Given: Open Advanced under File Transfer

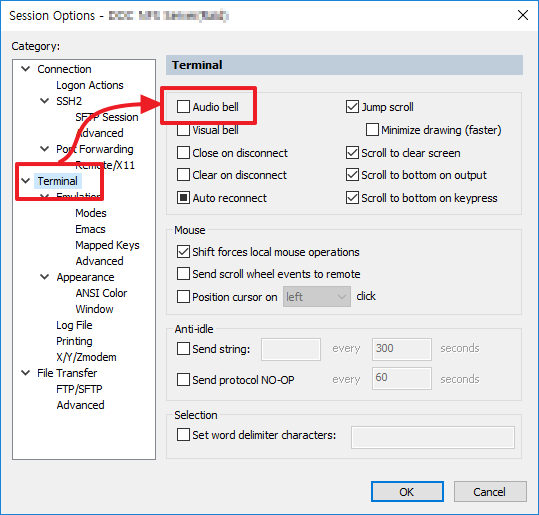Looking at the screenshot, I should tap(80, 405).
